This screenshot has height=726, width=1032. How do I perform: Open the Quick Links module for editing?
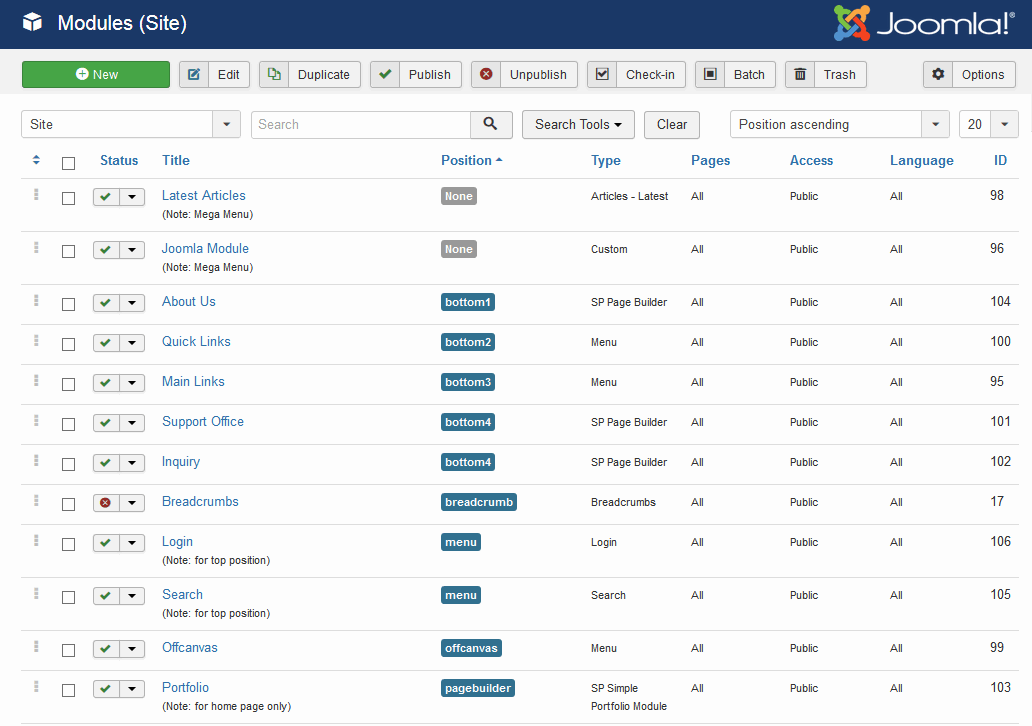point(195,341)
